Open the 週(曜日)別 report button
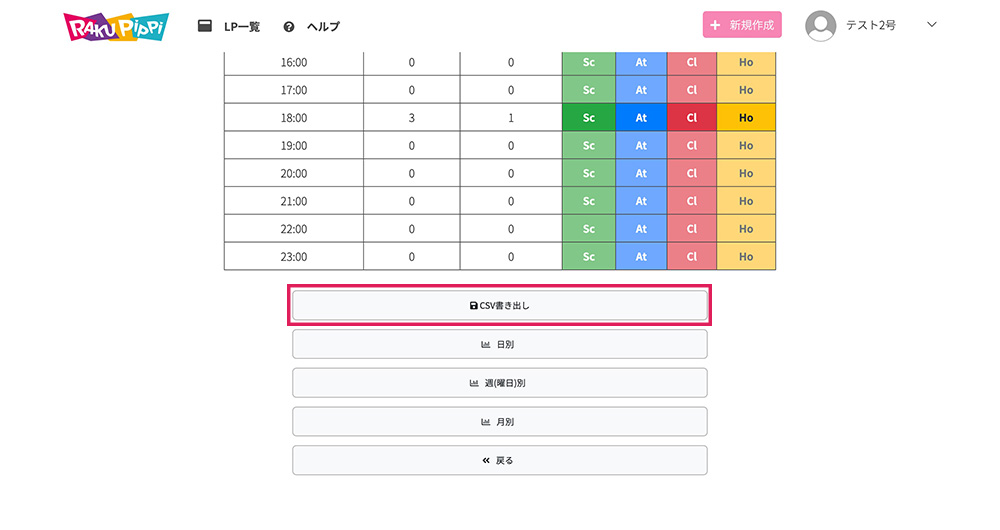The image size is (1000, 530). (499, 383)
